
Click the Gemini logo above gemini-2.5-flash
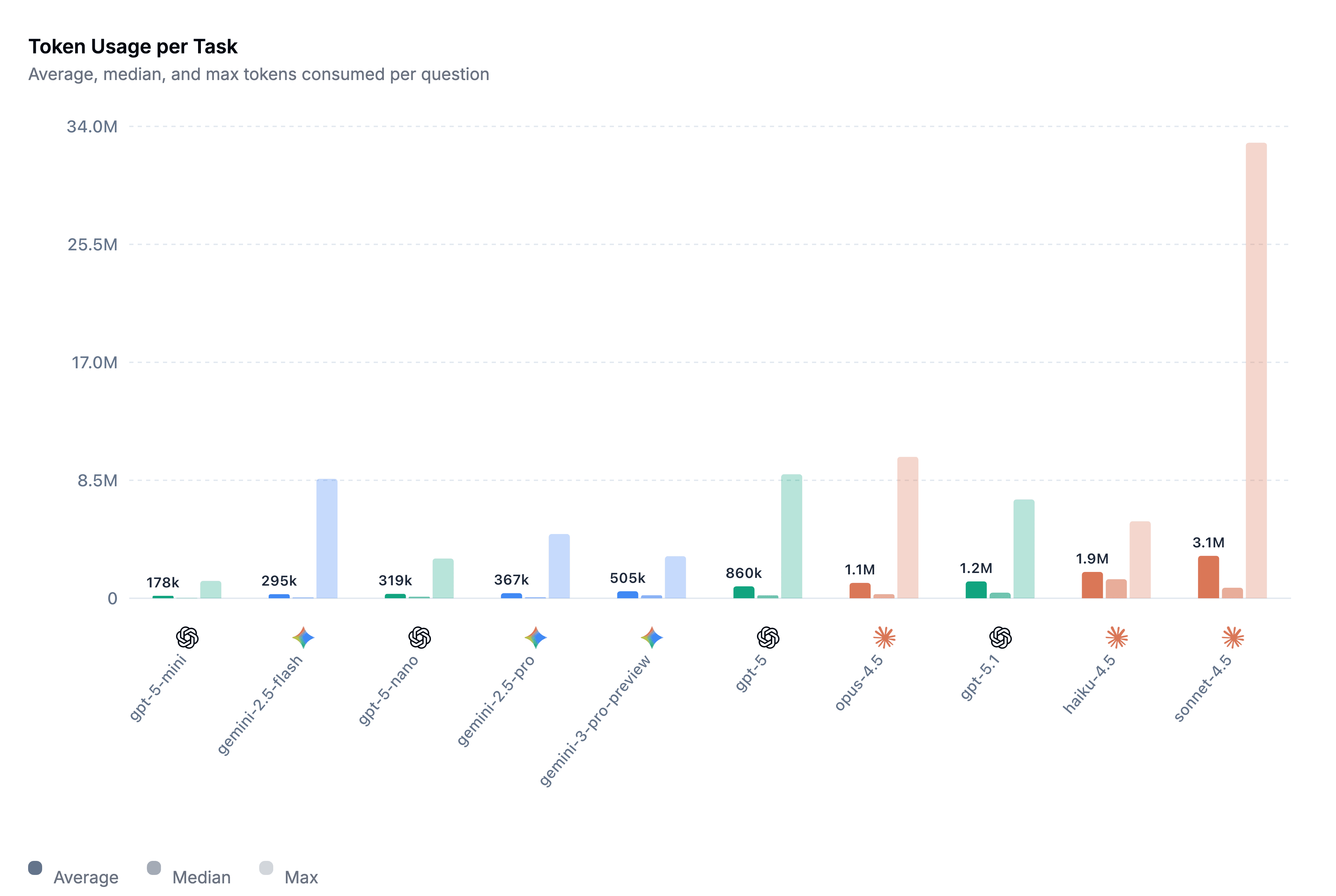[303, 637]
